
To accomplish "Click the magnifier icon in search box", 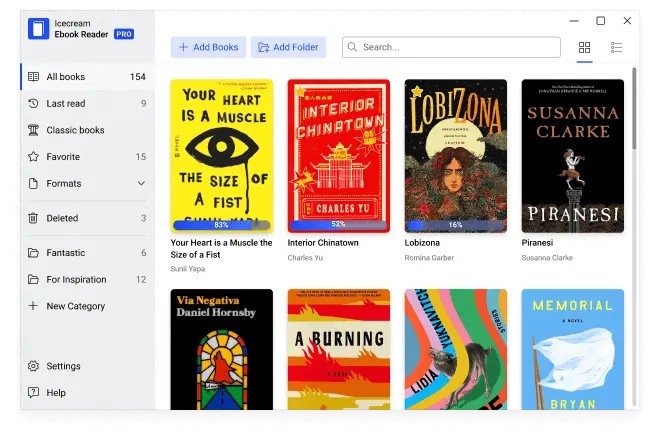I will (352, 47).
